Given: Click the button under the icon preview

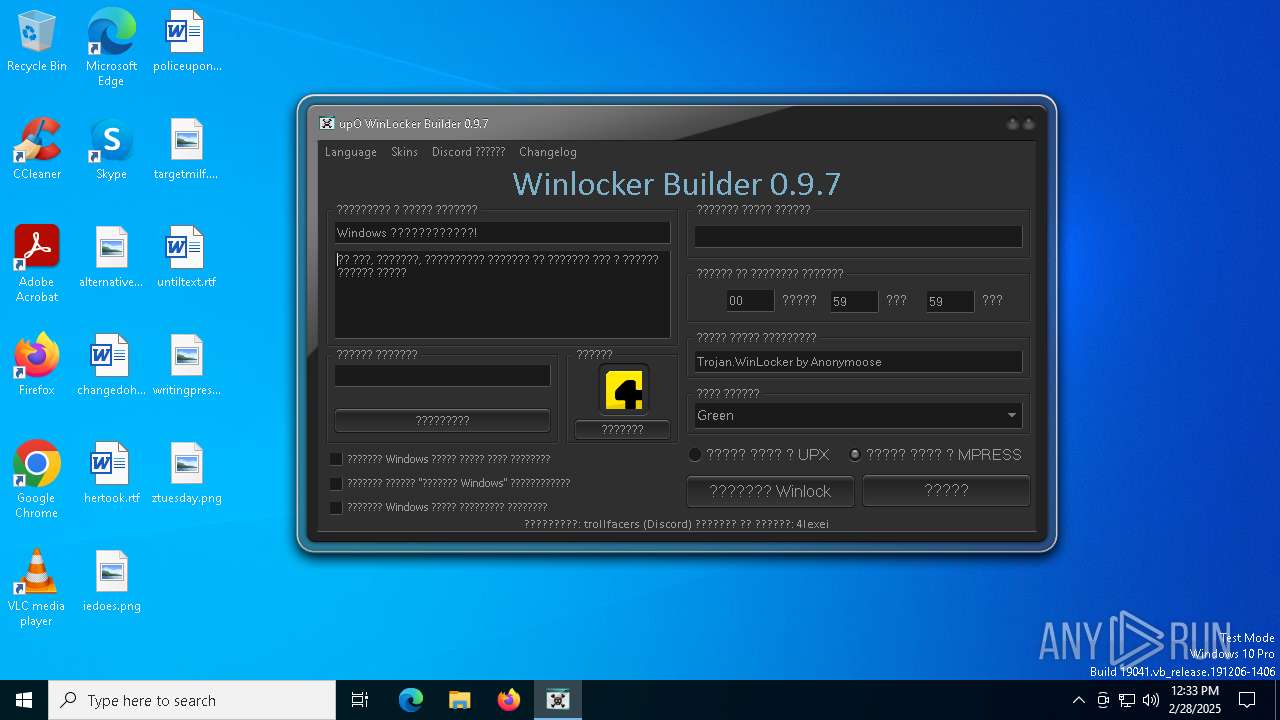Looking at the screenshot, I should coord(622,430).
